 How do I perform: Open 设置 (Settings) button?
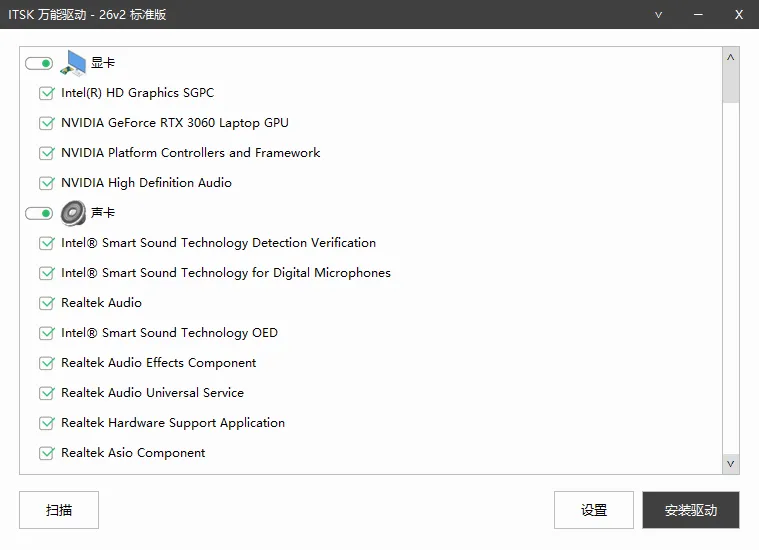coord(594,510)
